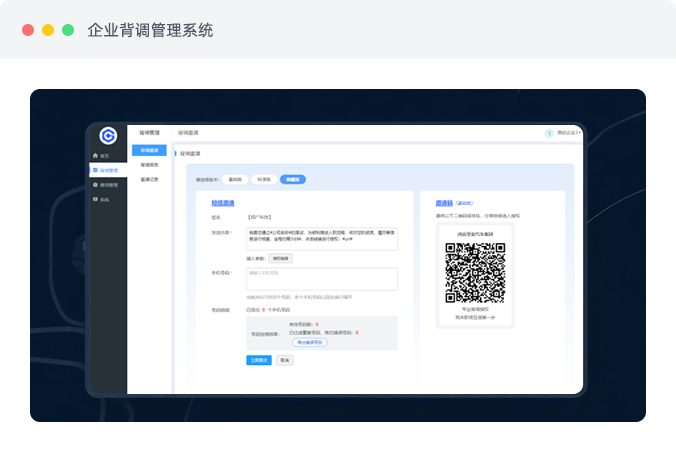This screenshot has height=452, width=676.
Task: Open the 背调报告 submenu item
Action: (149, 164)
